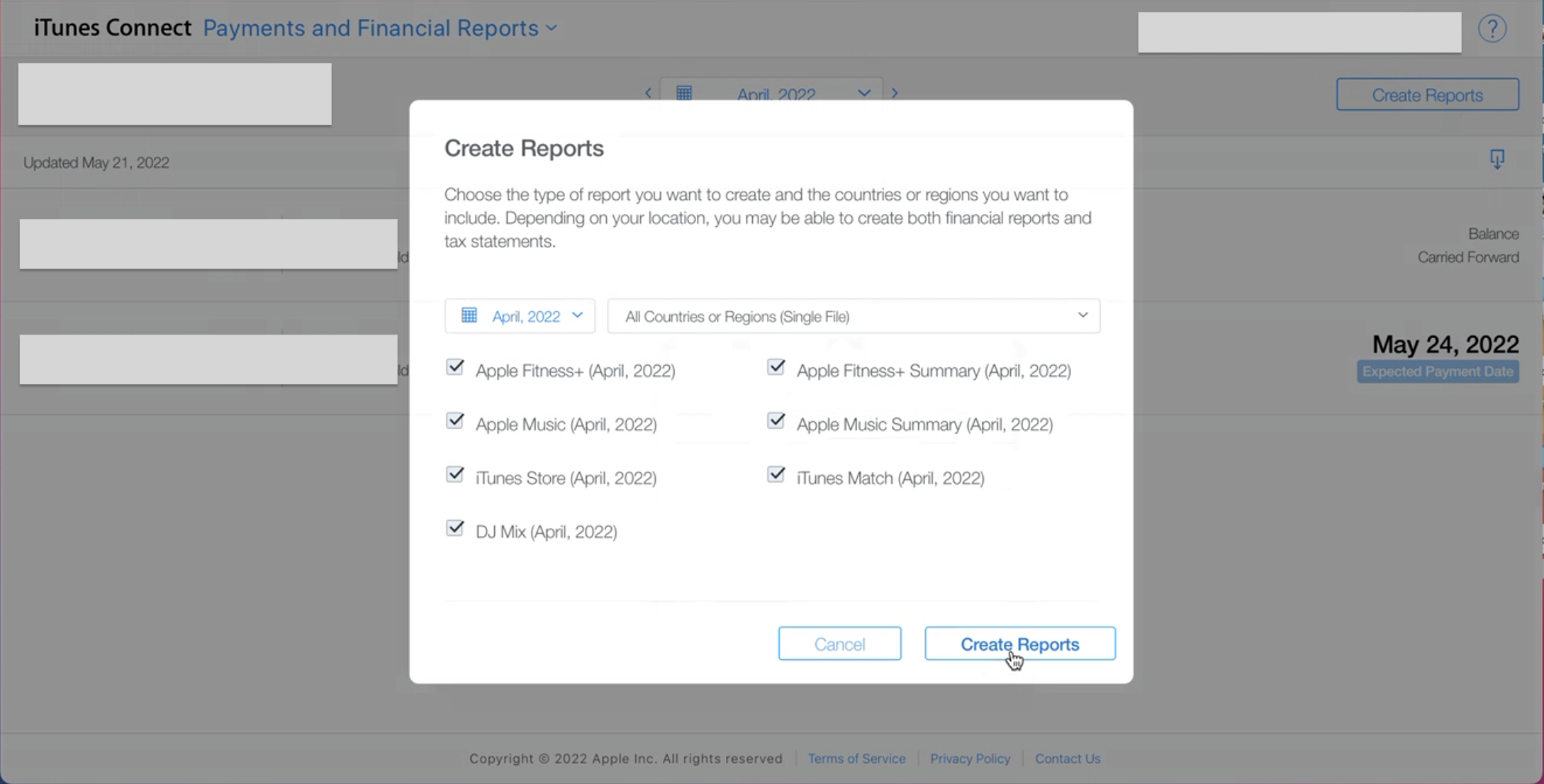1544x784 pixels.
Task: Uncheck Apple Fitness+ (April, 2022)
Action: pos(455,366)
